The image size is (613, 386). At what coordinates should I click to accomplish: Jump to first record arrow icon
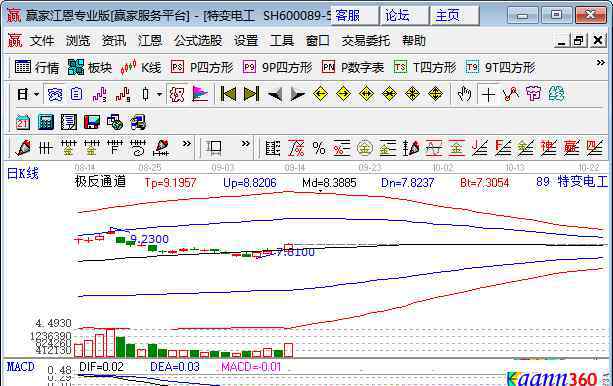point(228,94)
